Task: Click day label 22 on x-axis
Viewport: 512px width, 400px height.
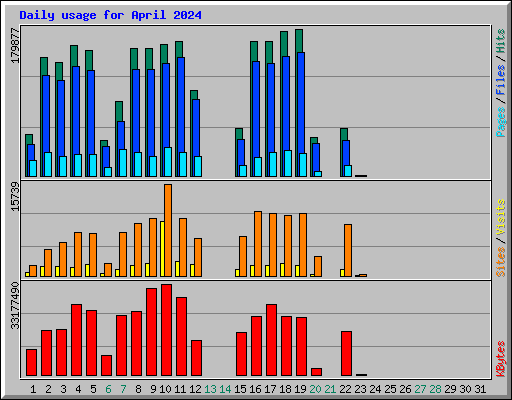Action: point(345,389)
